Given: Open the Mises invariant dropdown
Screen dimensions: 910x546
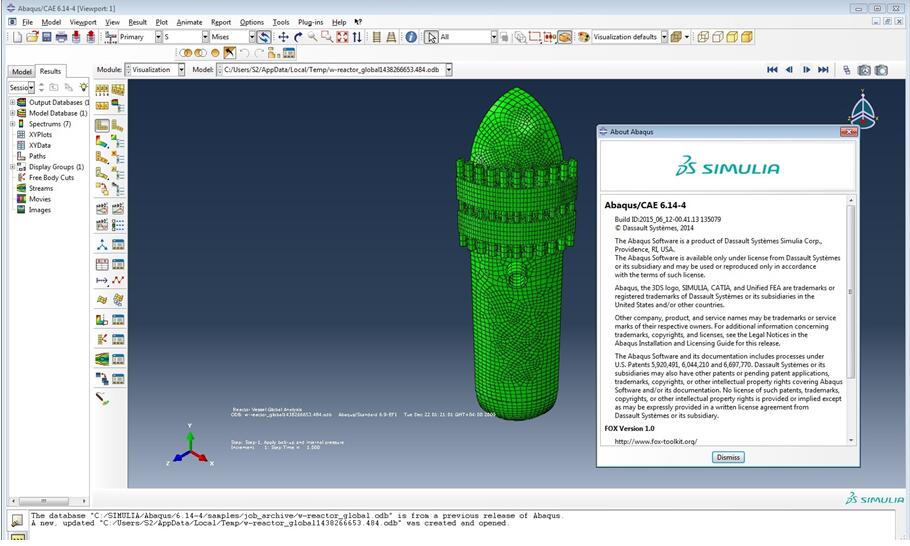Looking at the screenshot, I should click(x=252, y=37).
